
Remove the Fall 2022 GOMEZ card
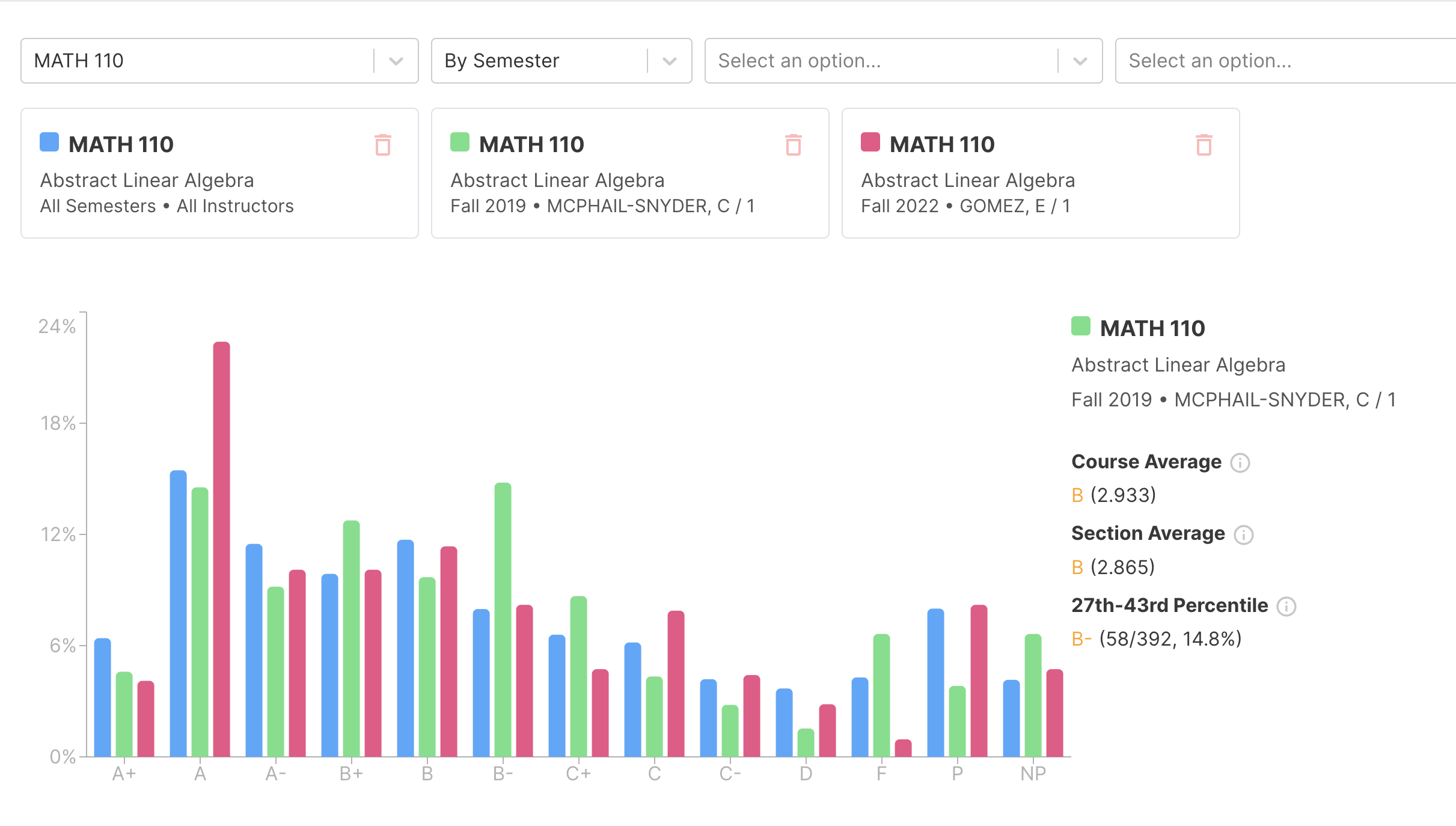1204,145
